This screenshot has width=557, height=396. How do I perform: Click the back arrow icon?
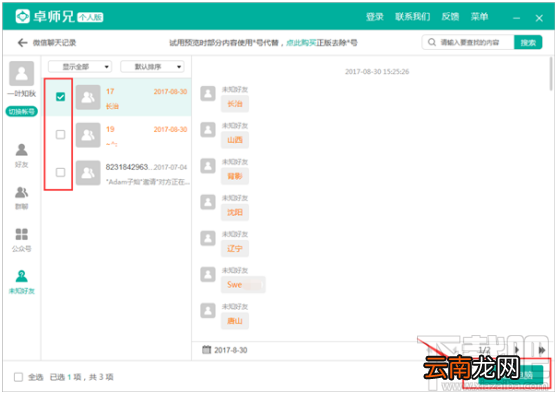22,43
